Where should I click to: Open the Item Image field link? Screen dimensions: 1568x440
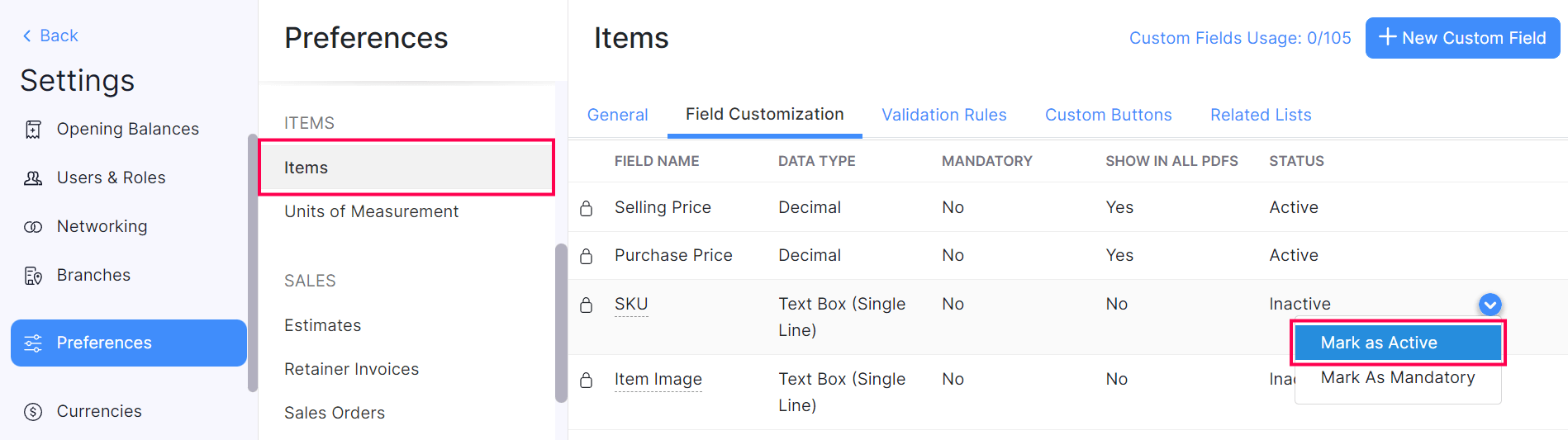tap(658, 379)
